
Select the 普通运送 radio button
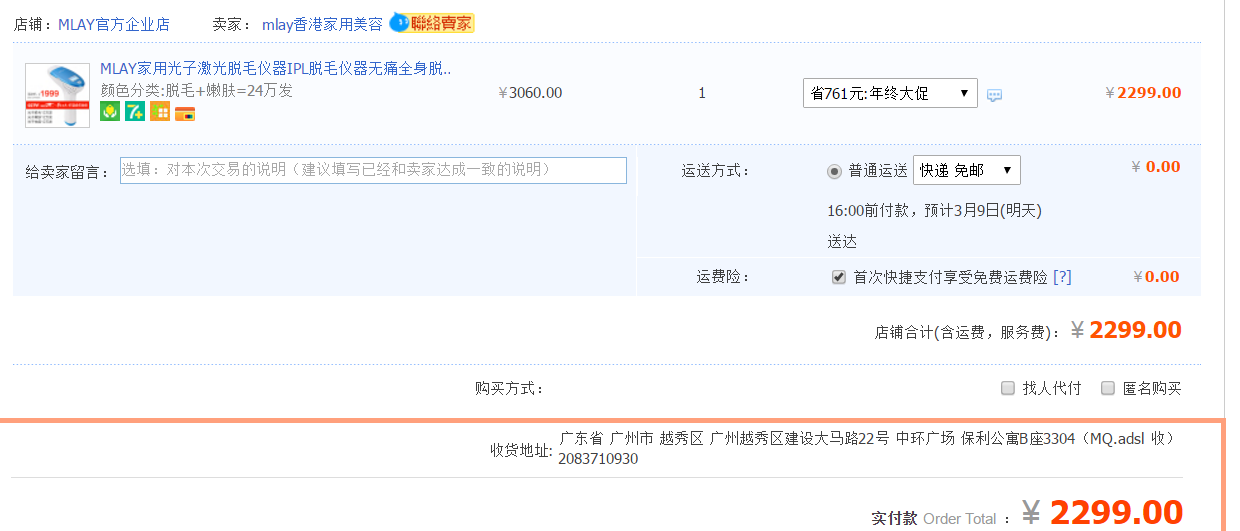pyautogui.click(x=835, y=171)
